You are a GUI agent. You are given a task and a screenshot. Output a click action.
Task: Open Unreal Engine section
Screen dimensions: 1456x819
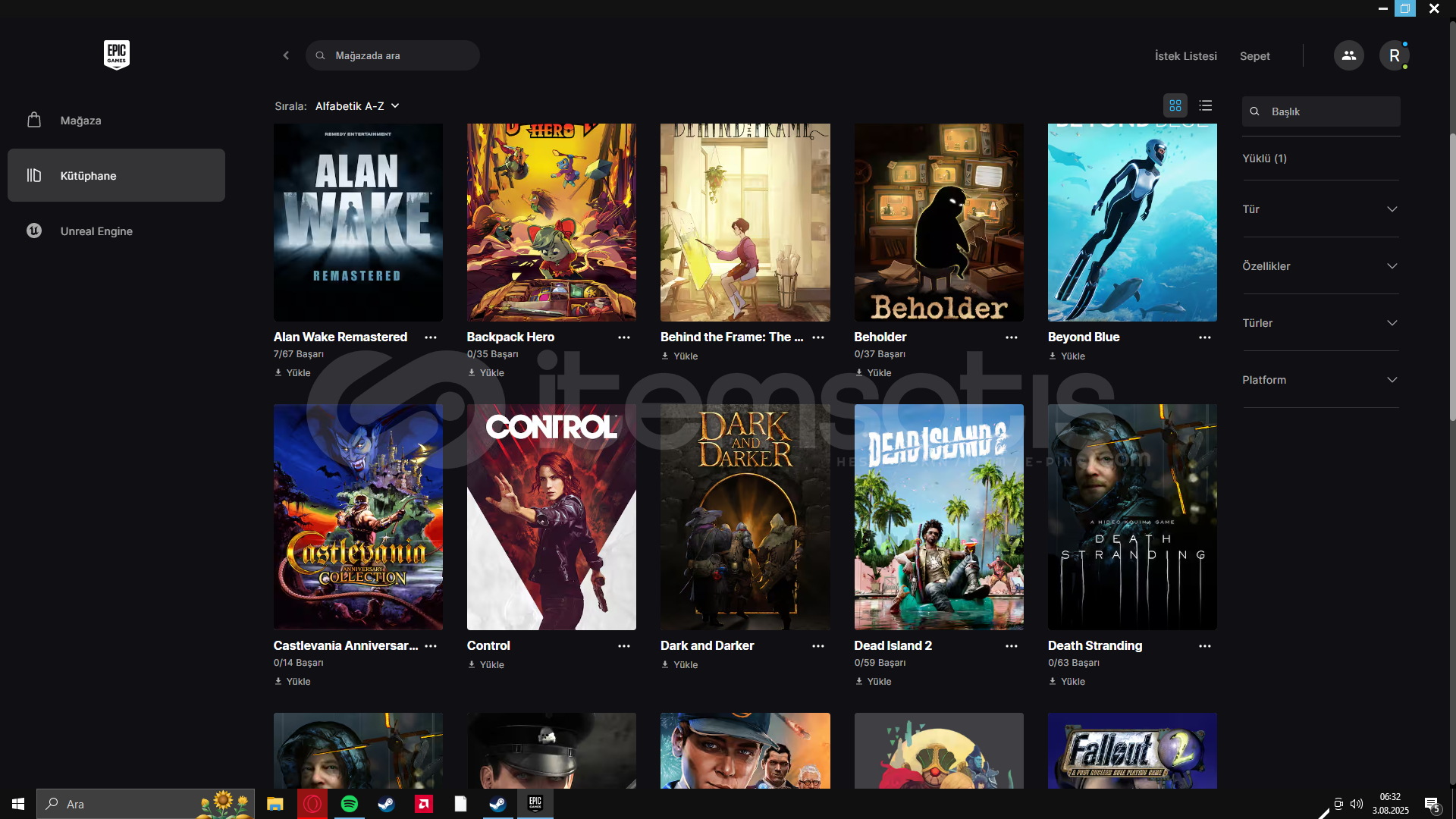[116, 231]
